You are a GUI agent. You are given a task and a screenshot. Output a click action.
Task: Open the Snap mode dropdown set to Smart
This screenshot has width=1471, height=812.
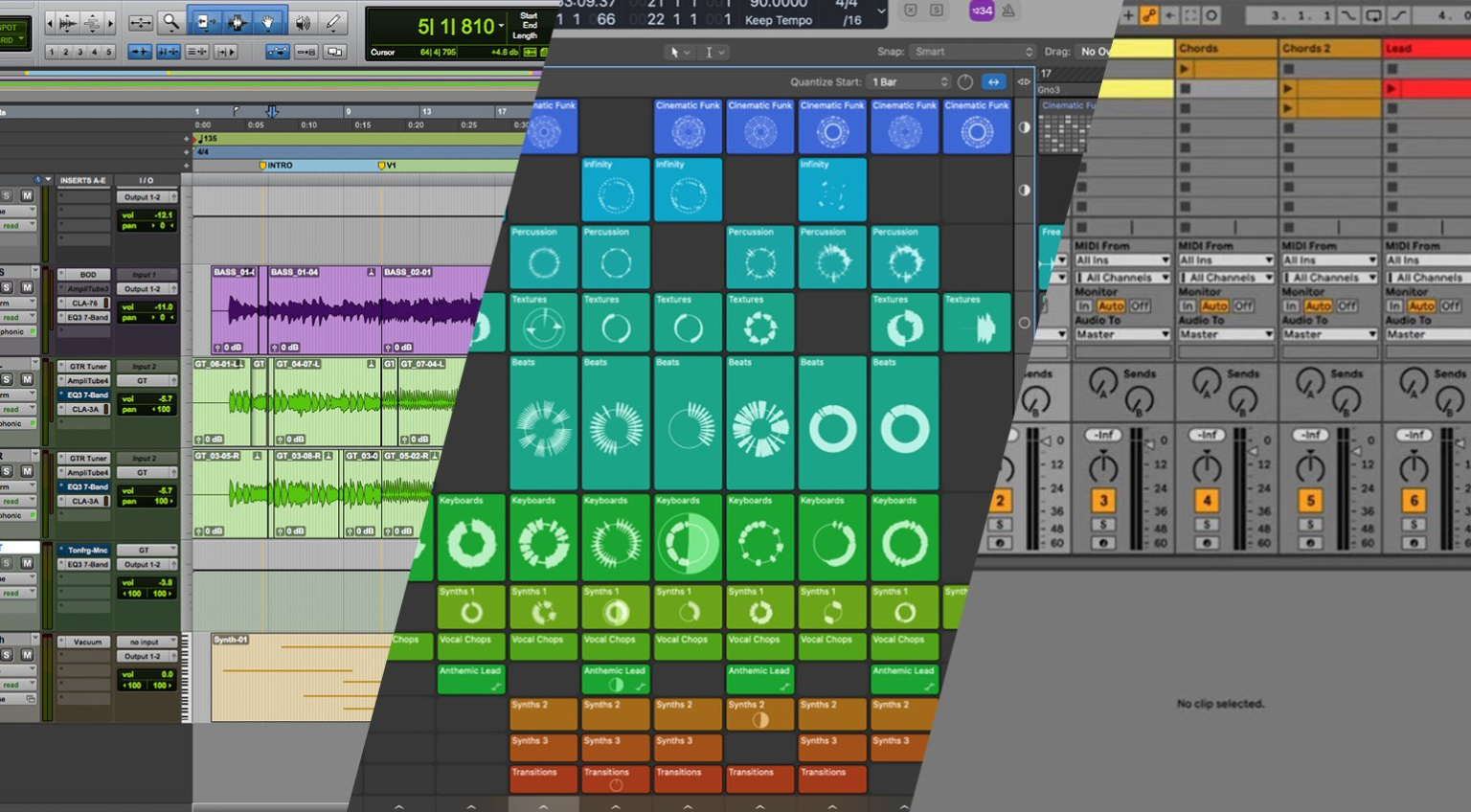(970, 52)
